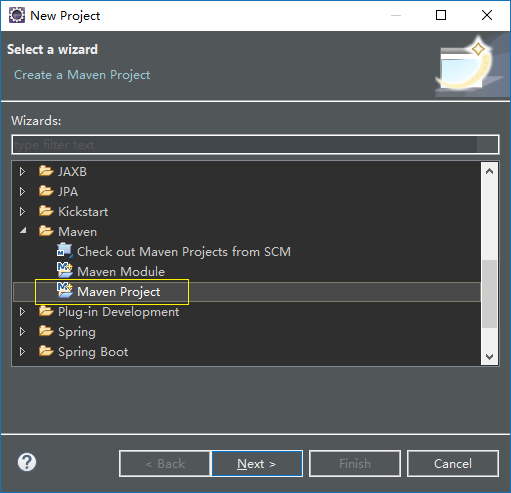Click the Finish button
Image resolution: width=511 pixels, height=493 pixels.
(x=355, y=464)
